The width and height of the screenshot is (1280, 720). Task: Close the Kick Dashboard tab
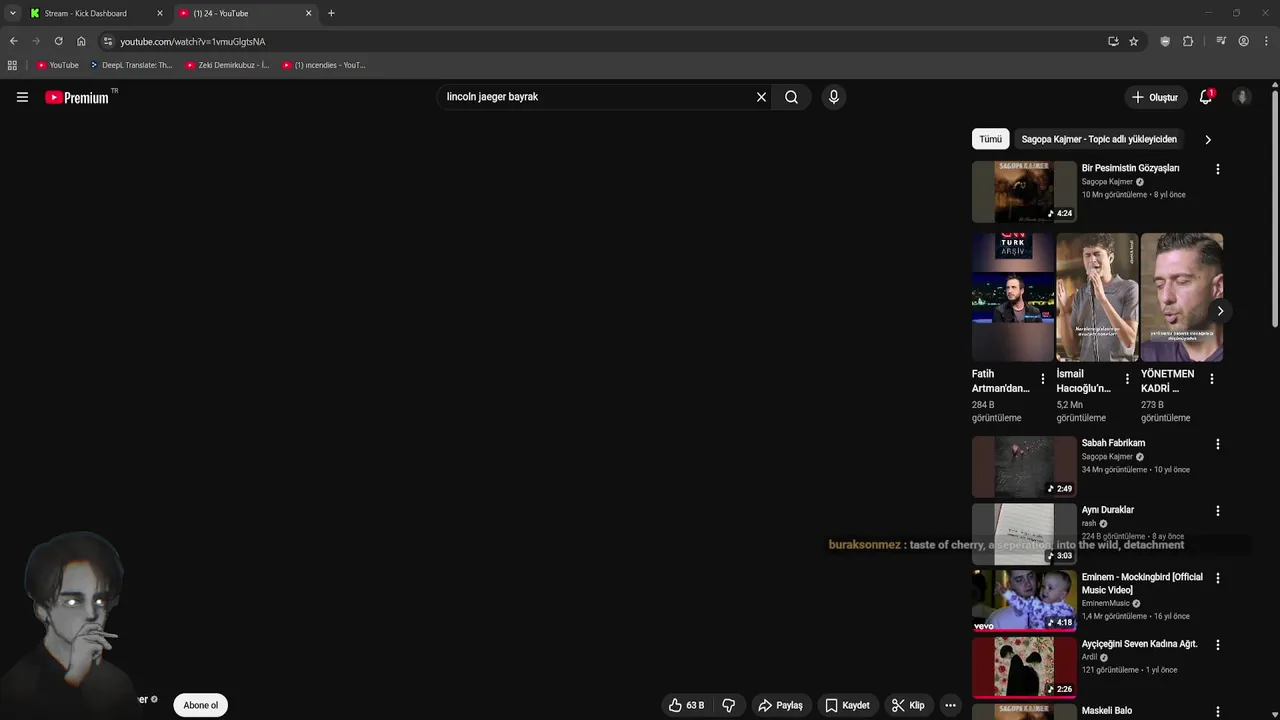159,13
